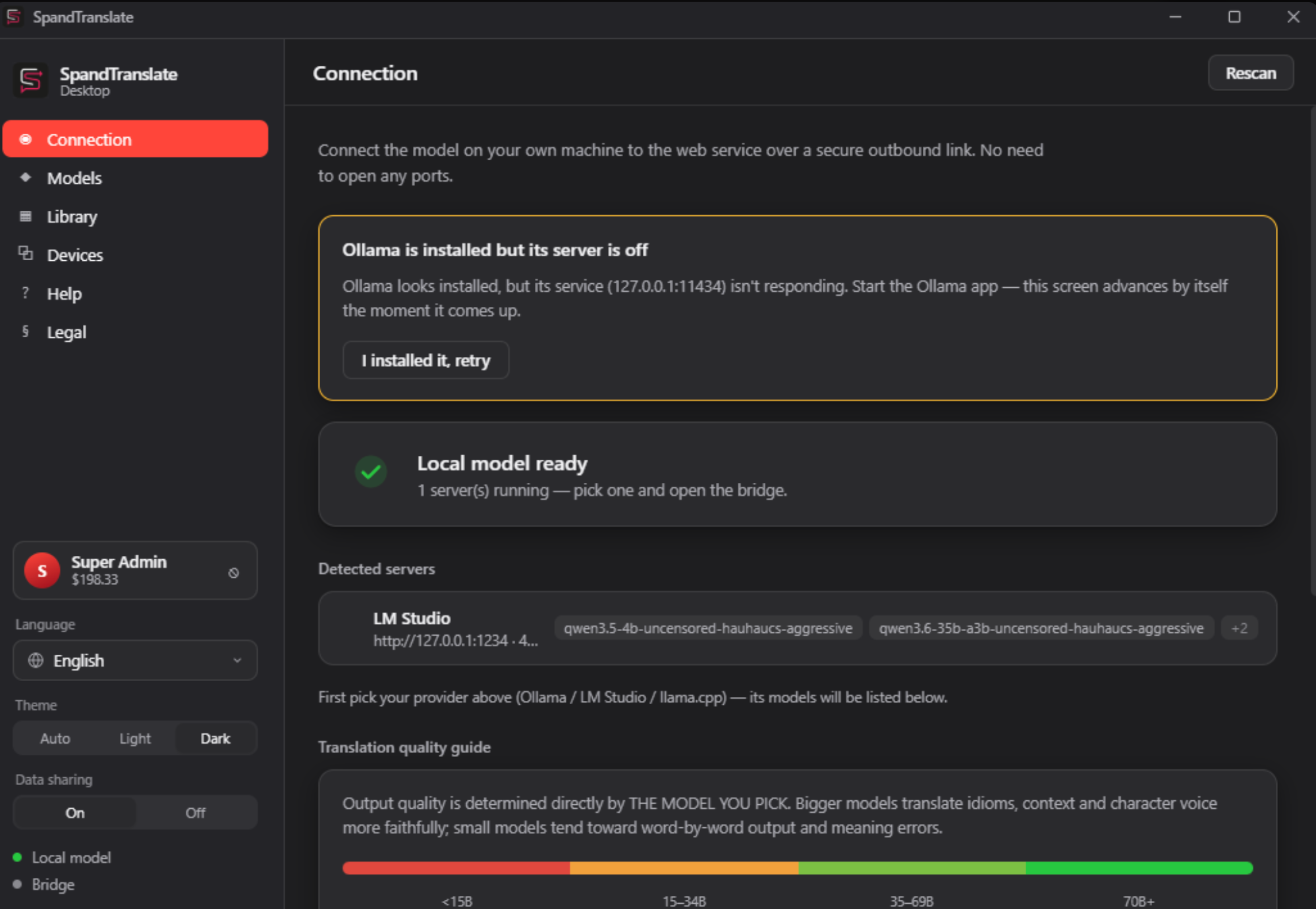Click the qwen3.6-35b-a3b-uncensored model chip
Screen dimensions: 1316x909
point(1042,628)
